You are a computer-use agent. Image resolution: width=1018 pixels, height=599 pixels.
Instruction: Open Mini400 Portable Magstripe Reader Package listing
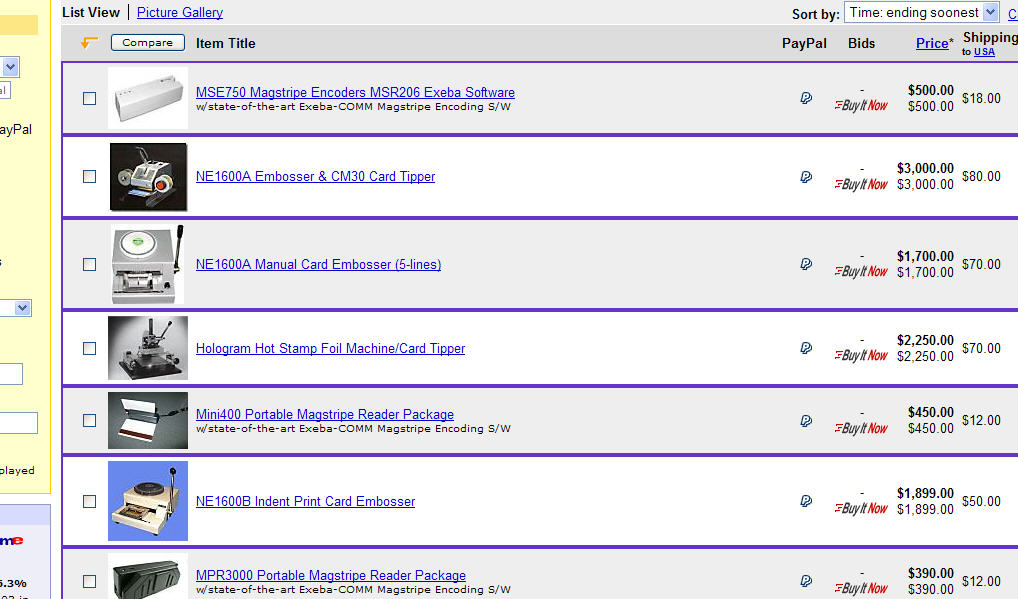coord(325,414)
